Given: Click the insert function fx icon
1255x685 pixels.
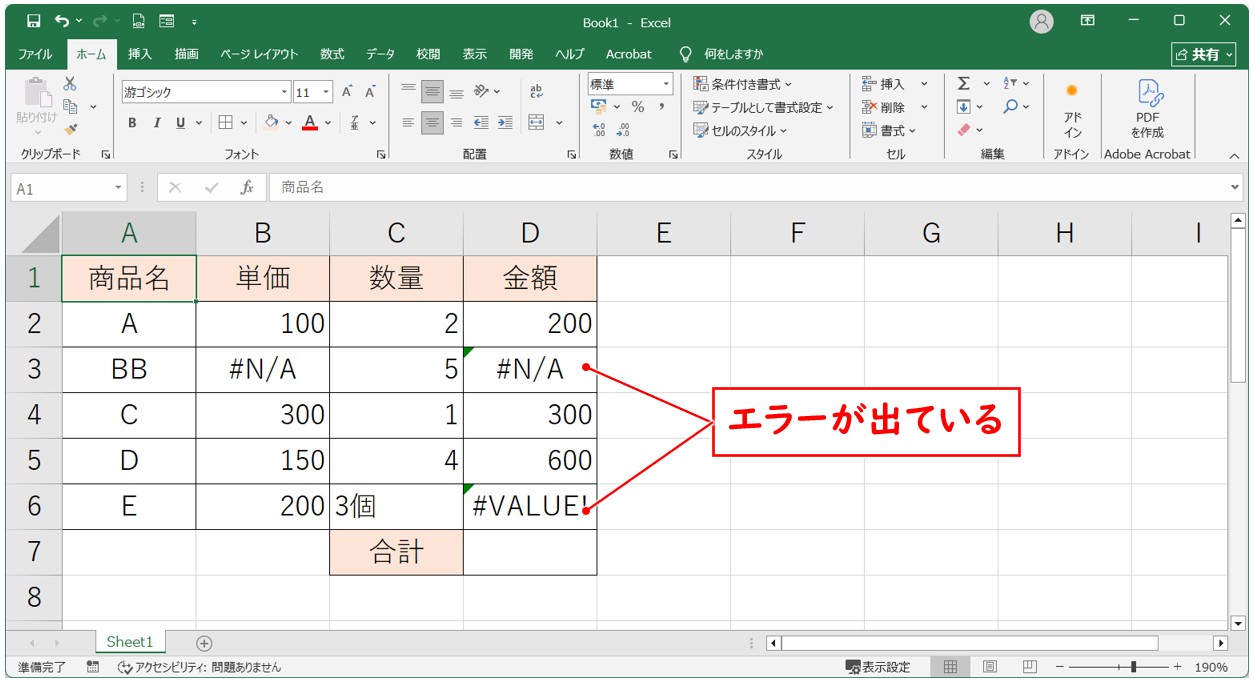Looking at the screenshot, I should (x=246, y=188).
